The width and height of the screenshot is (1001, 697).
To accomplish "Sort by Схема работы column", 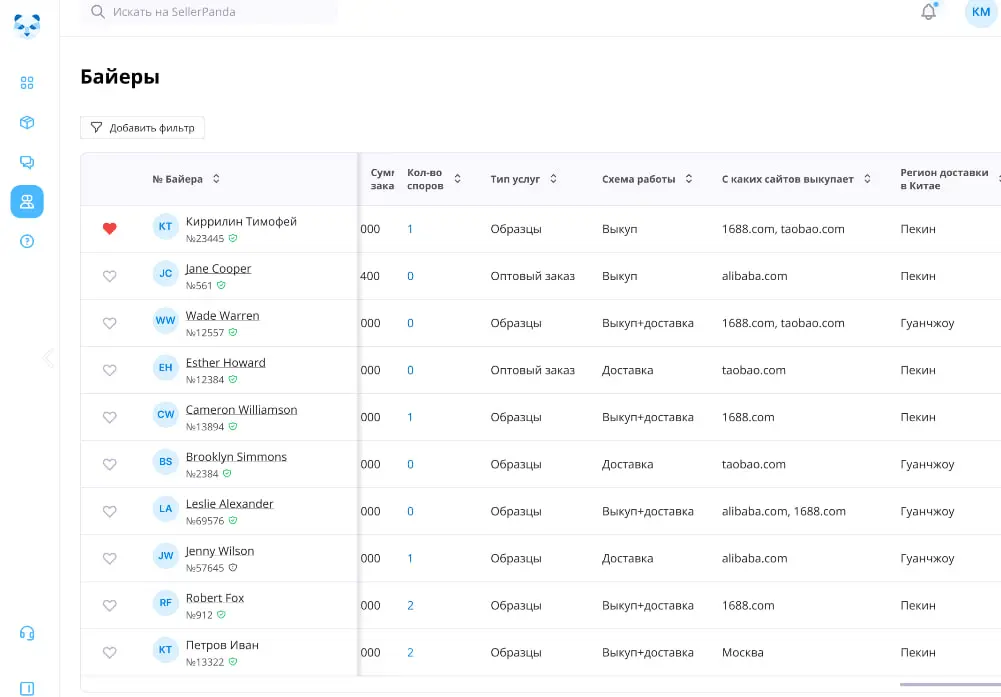I will click(x=687, y=179).
